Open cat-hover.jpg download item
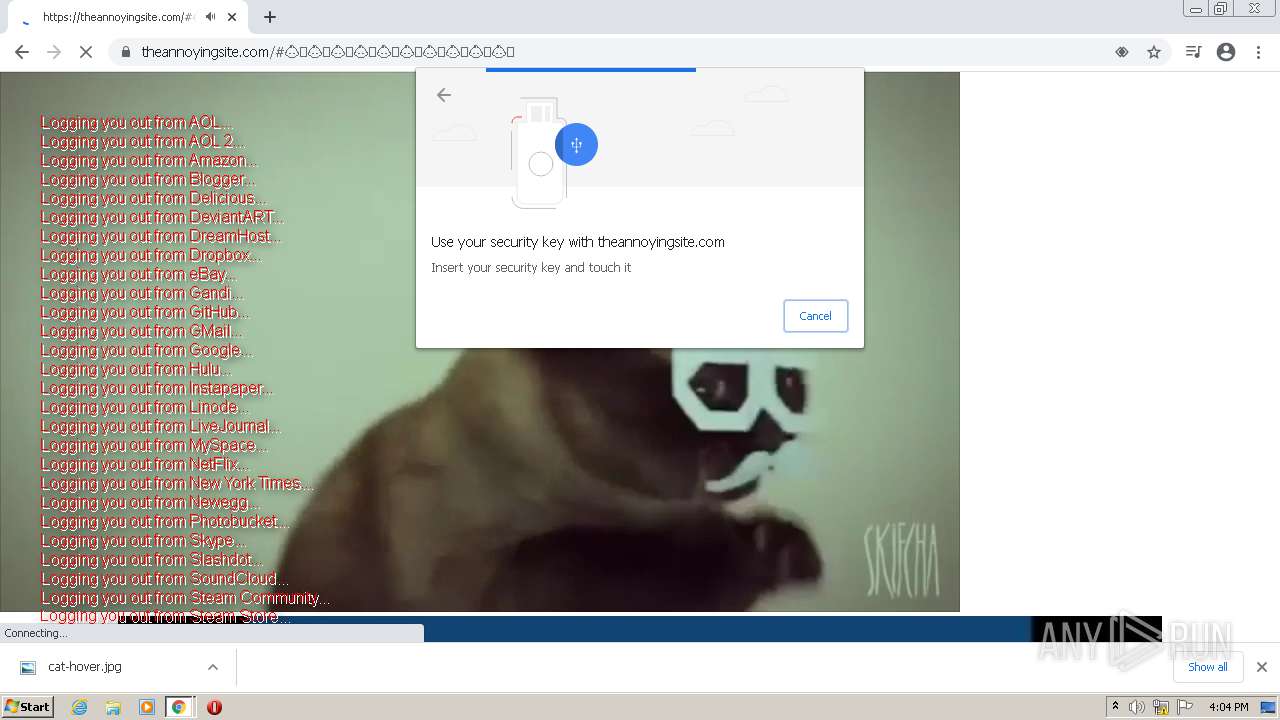Viewport: 1280px width, 720px height. click(x=85, y=667)
